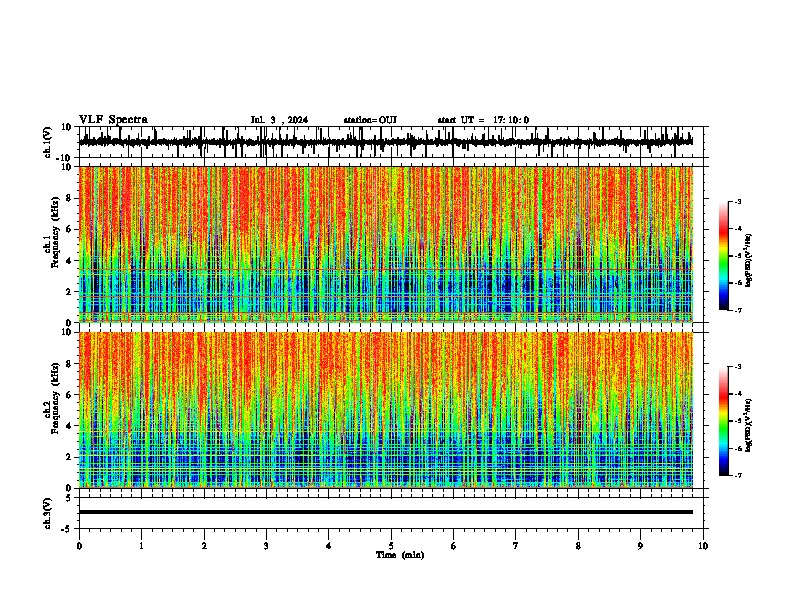Click time axis tick label 8
The image size is (792, 612).
578,546
